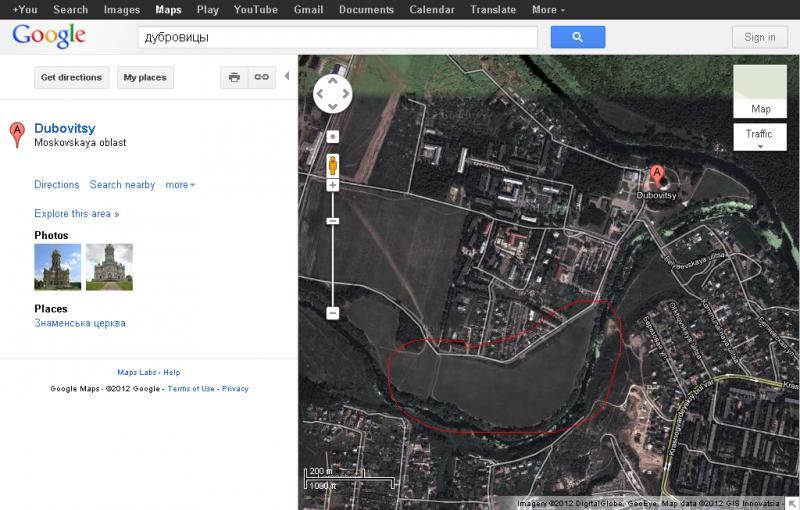Click the zoom out minus button
This screenshot has height=510, width=800.
[333, 313]
